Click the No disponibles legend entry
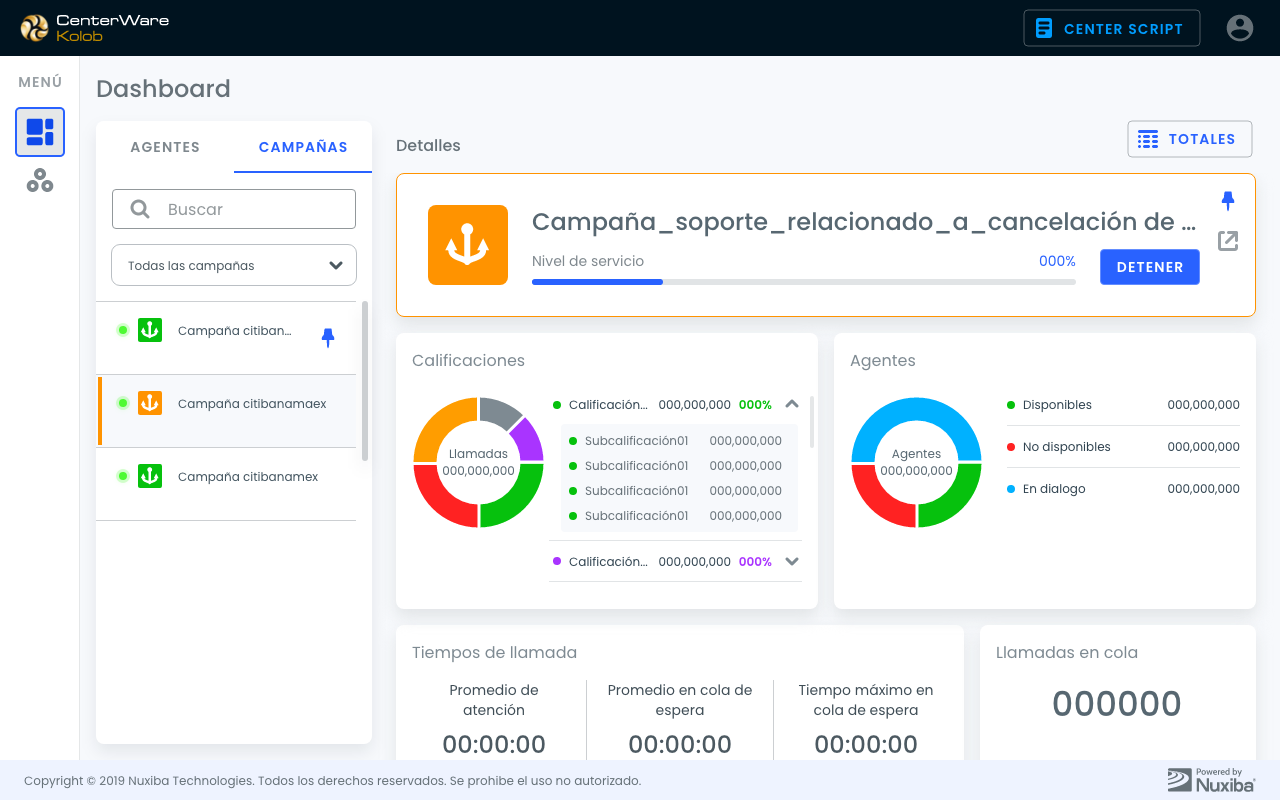 pyautogui.click(x=1123, y=447)
